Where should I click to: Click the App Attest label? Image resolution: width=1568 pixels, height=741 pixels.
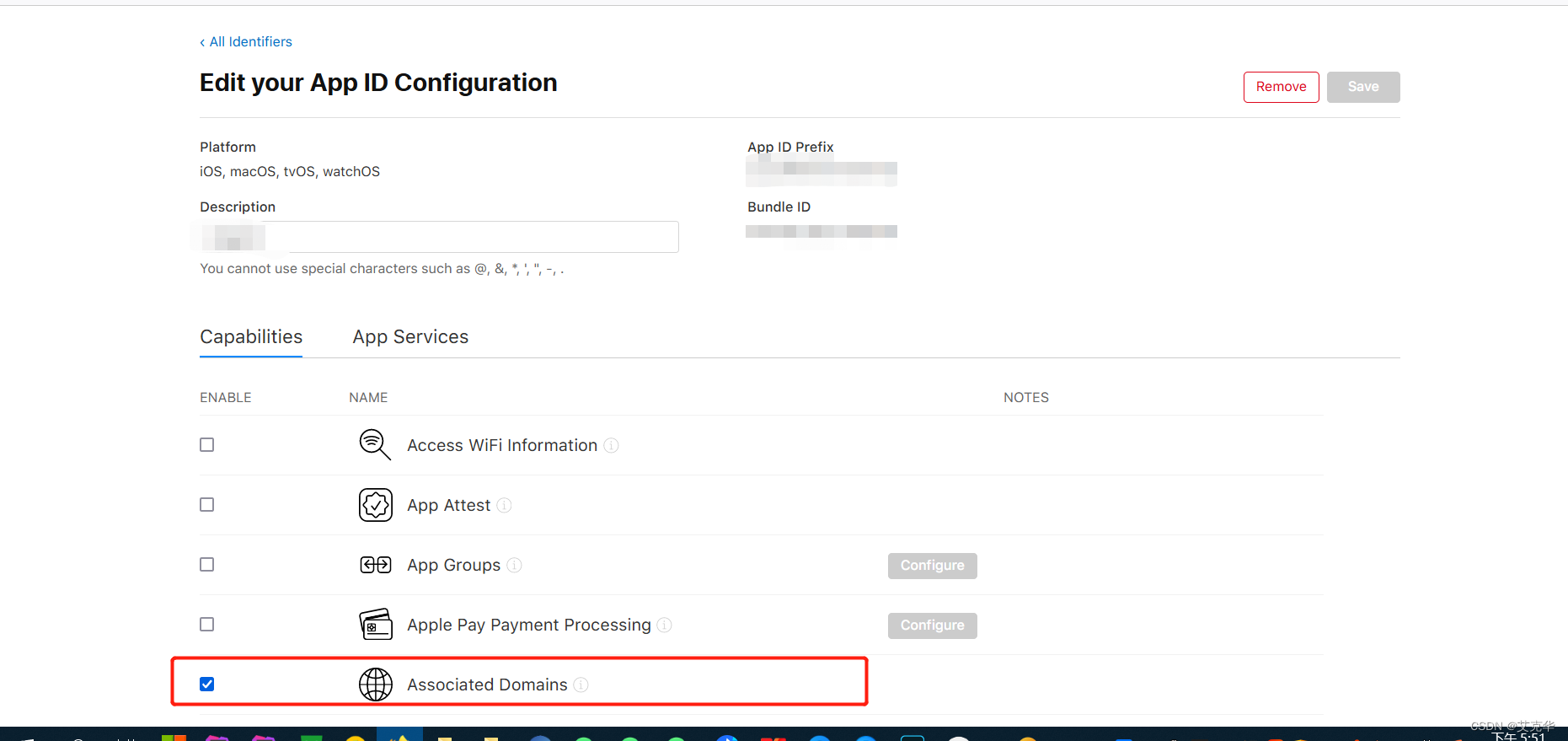(x=448, y=505)
